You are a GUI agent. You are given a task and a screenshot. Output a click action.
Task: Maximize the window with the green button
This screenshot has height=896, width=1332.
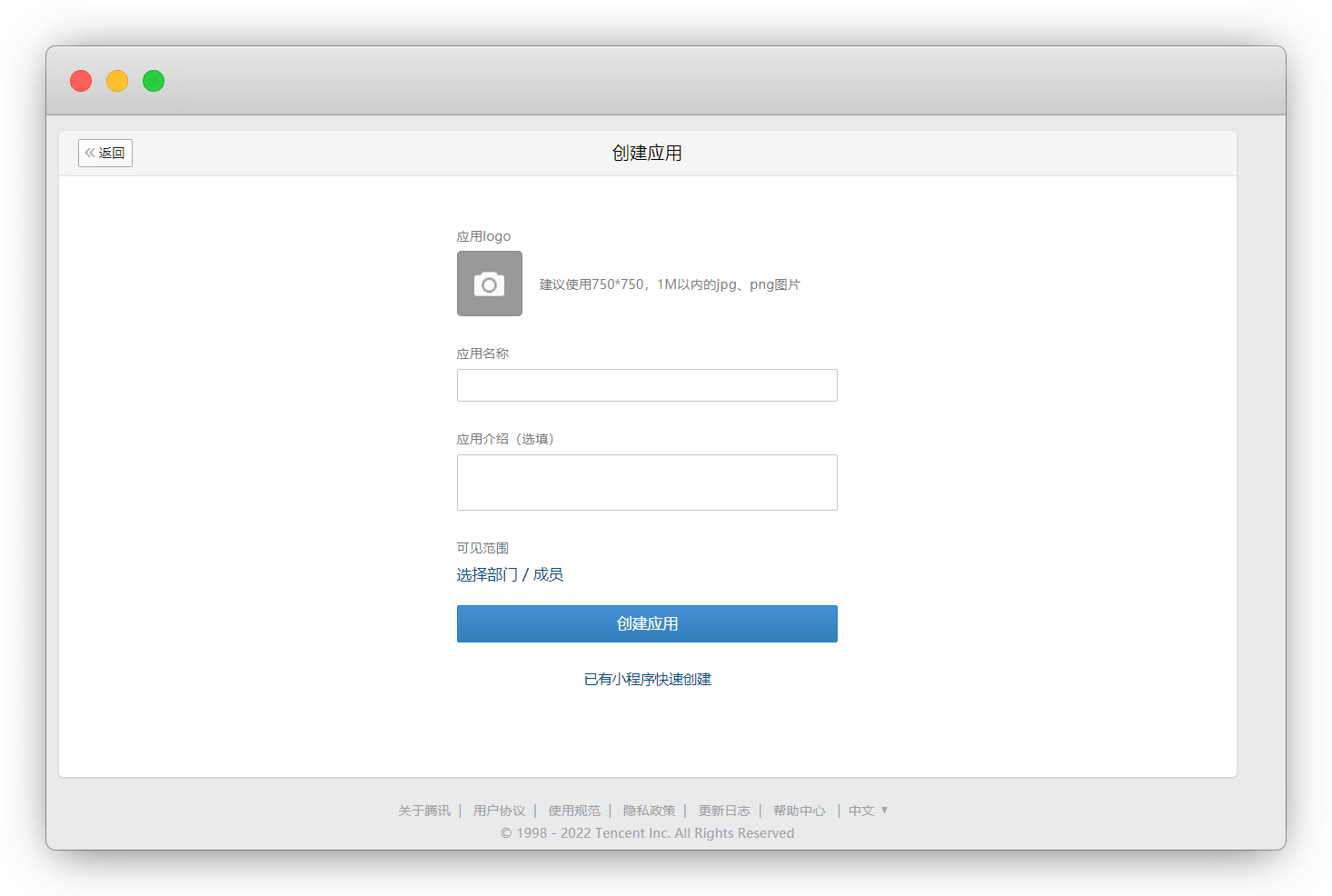pos(154,81)
